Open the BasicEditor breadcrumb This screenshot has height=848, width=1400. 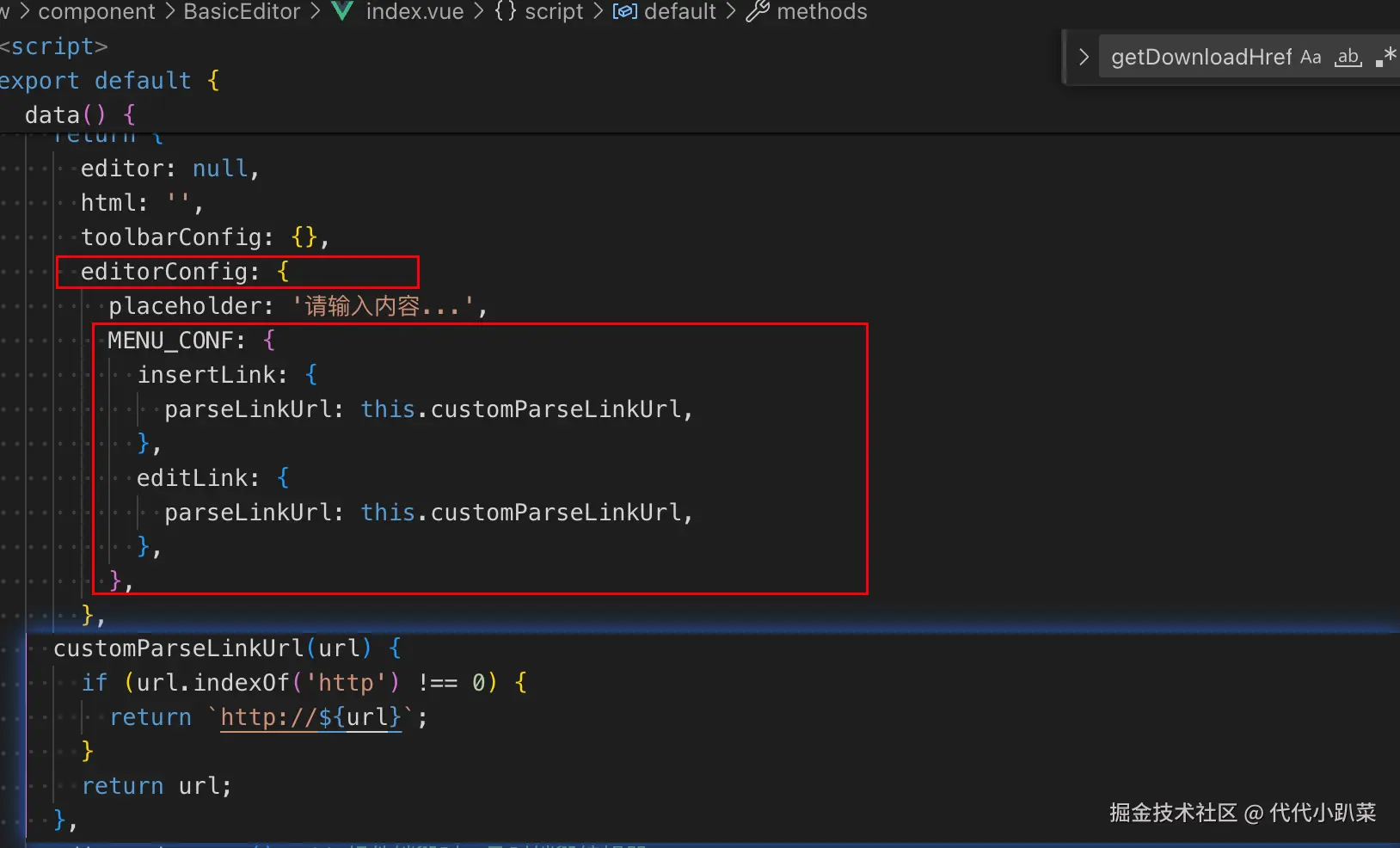pos(242,12)
